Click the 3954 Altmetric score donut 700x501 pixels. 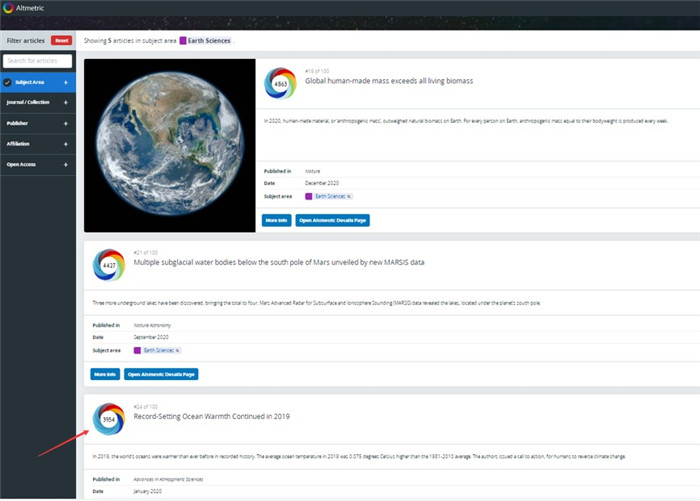[x=107, y=418]
